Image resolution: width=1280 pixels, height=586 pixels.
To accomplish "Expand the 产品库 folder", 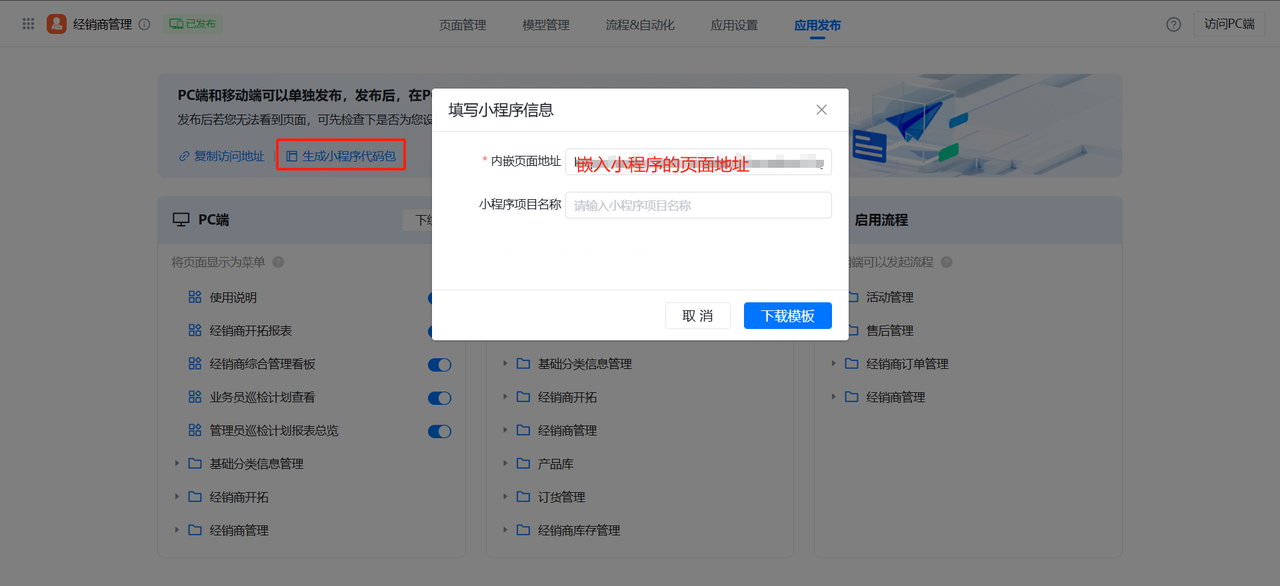I will 505,464.
